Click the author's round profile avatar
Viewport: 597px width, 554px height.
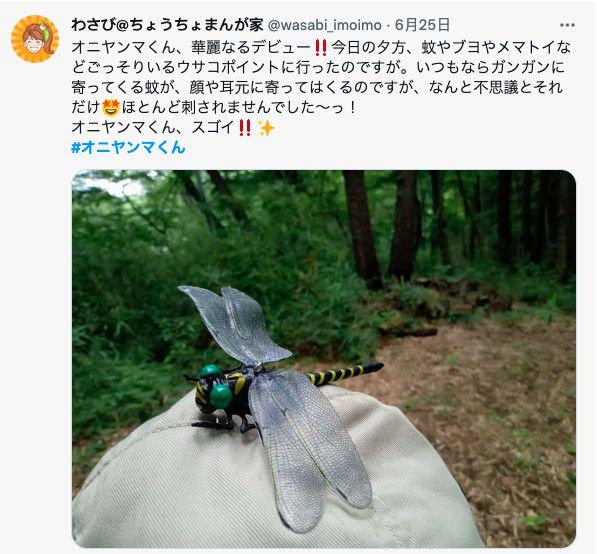[x=35, y=39]
